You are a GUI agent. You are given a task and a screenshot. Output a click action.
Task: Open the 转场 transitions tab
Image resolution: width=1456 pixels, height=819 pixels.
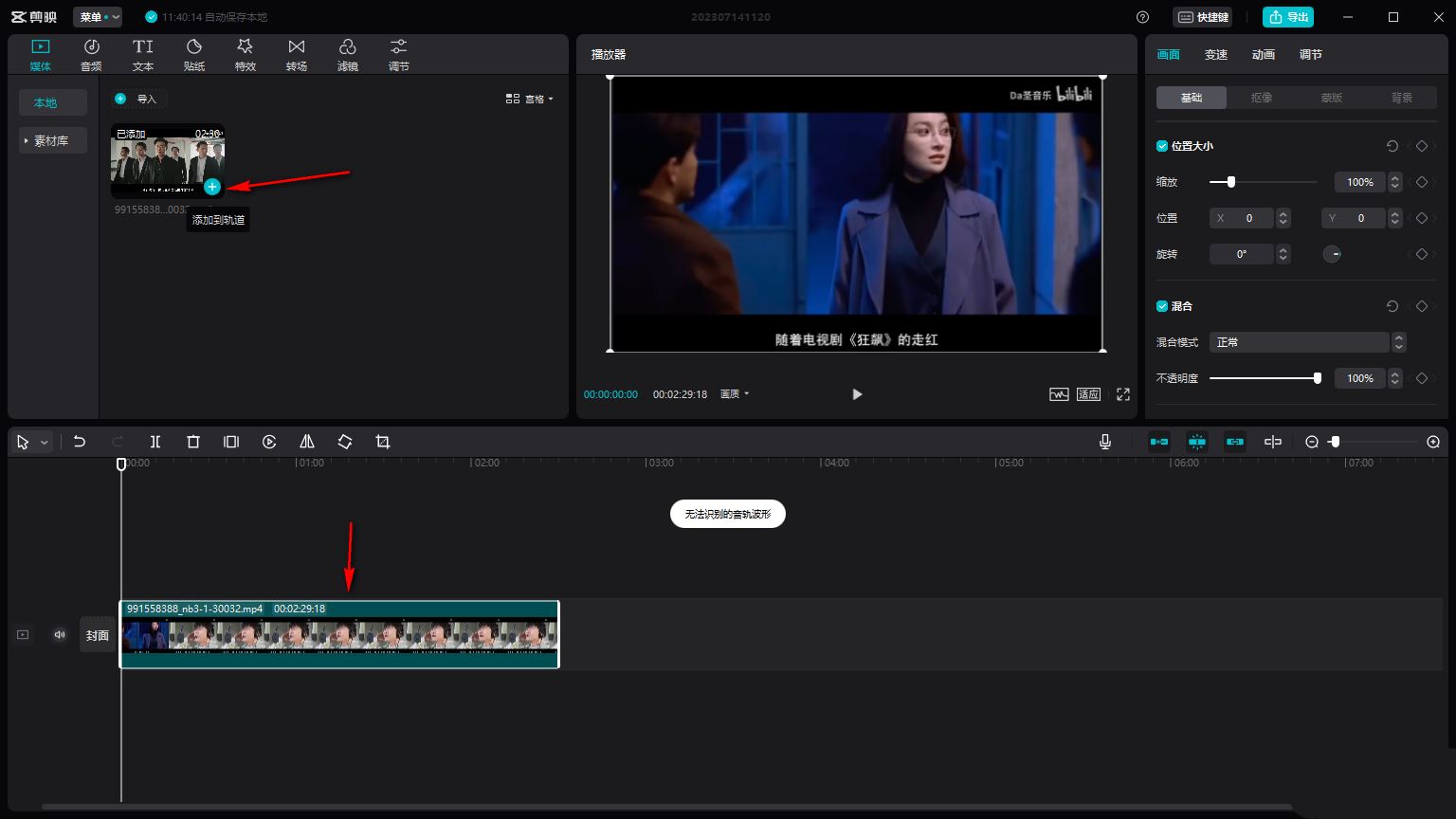pyautogui.click(x=297, y=55)
